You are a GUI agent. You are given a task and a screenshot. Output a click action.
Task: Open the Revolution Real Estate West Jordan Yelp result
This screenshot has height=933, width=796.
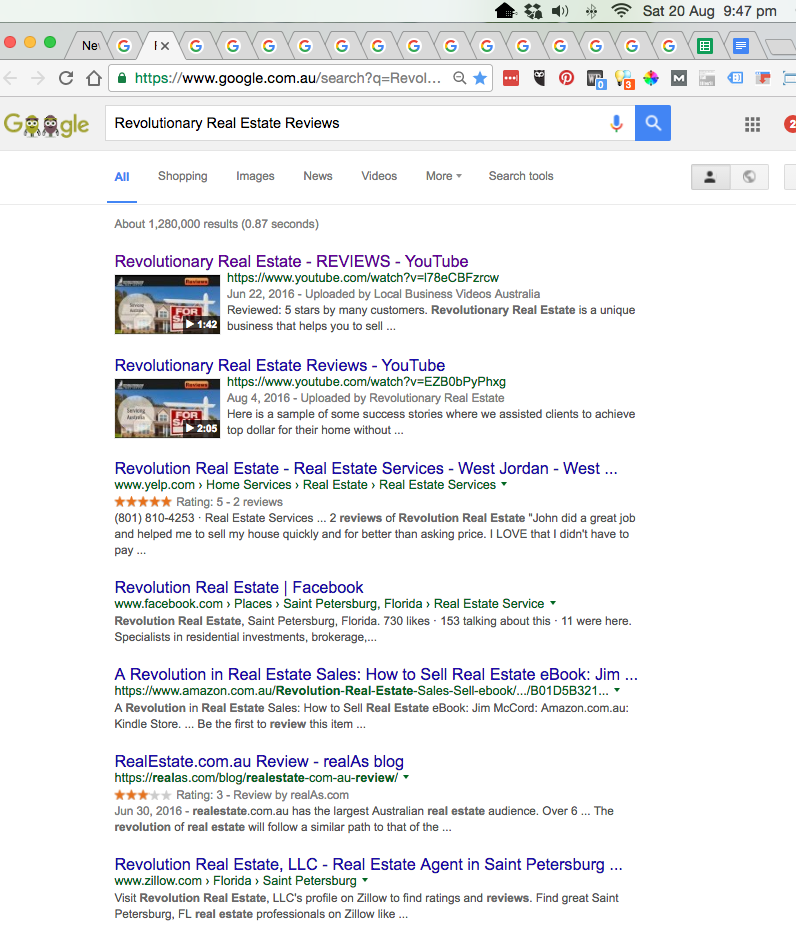(366, 468)
